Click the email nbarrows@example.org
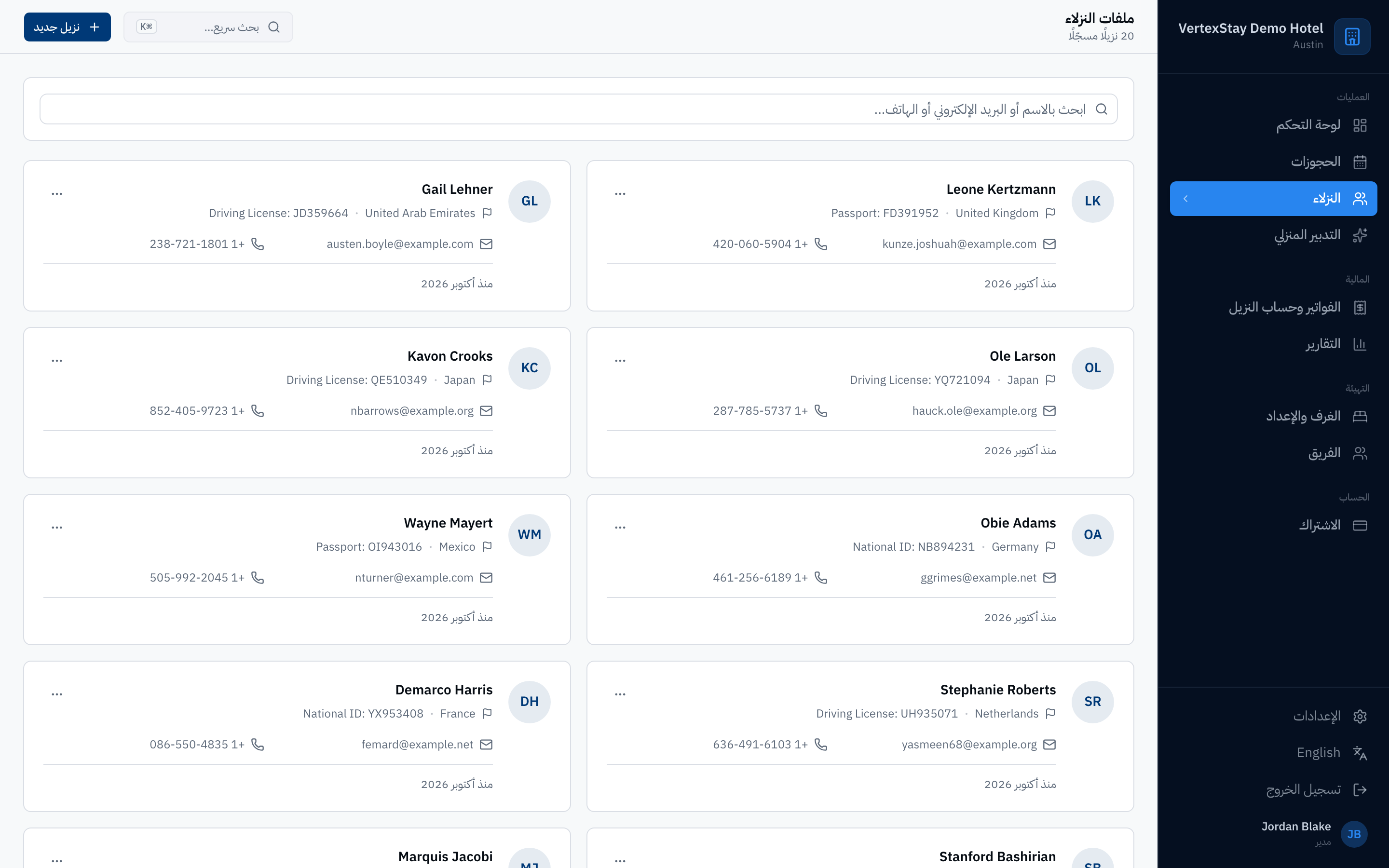This screenshot has width=1389, height=868. pyautogui.click(x=411, y=410)
